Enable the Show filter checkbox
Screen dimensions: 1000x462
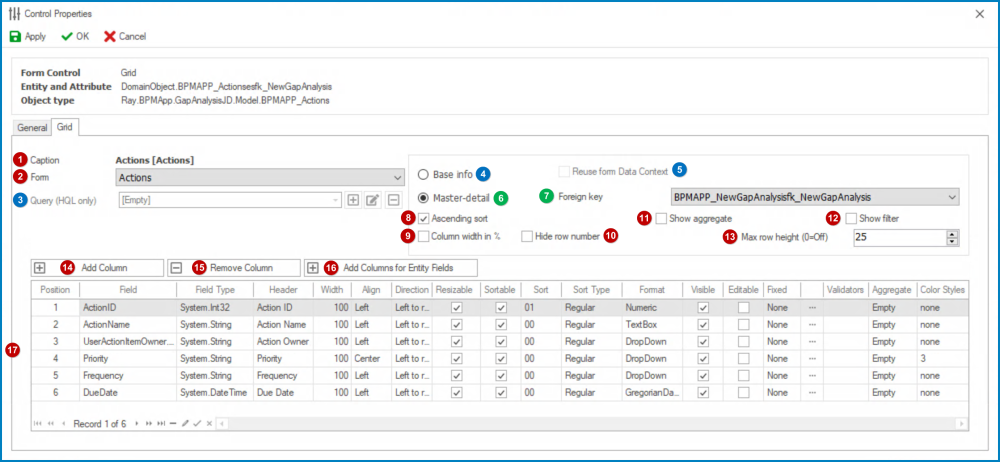[852, 218]
